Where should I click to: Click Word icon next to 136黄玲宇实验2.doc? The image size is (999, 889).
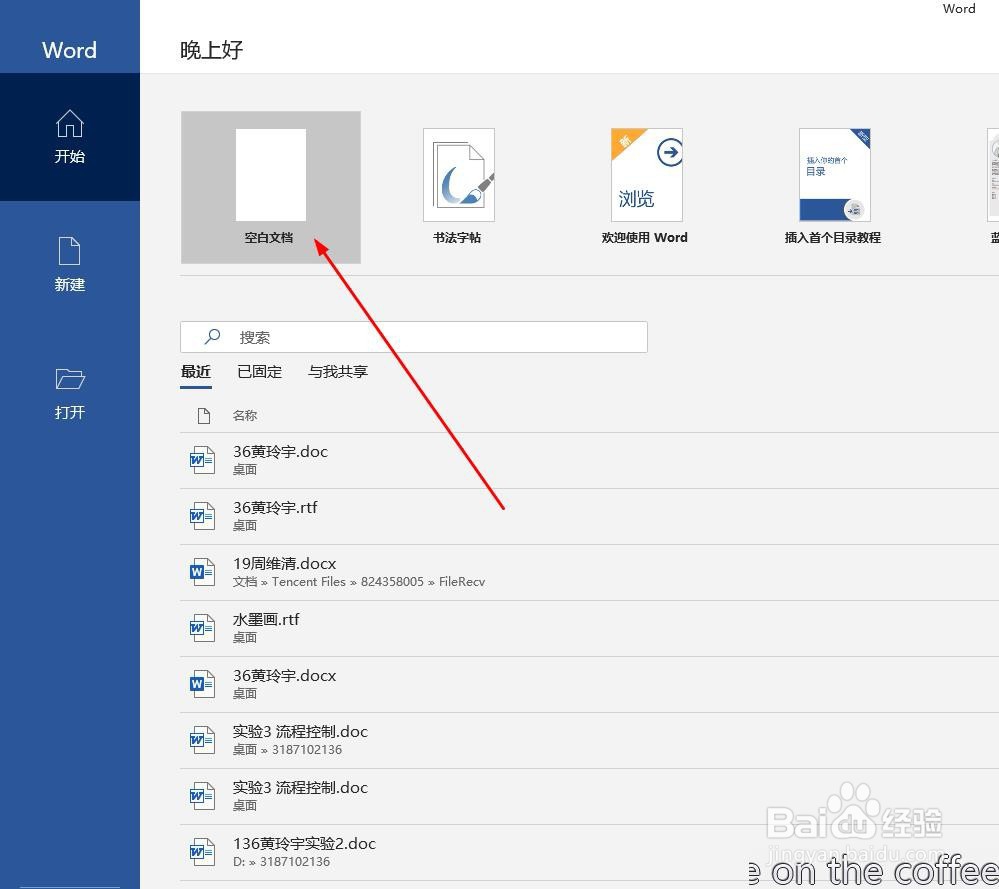click(203, 853)
